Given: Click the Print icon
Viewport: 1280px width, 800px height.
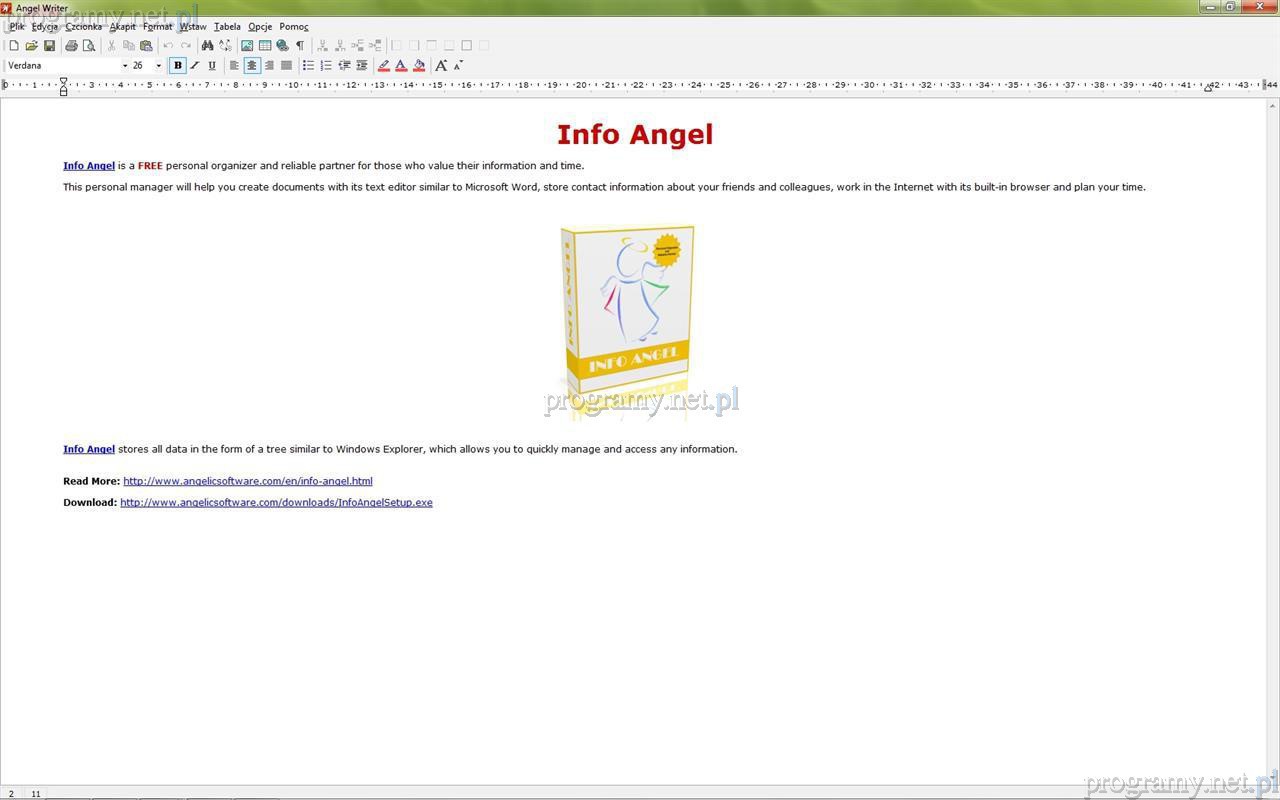Looking at the screenshot, I should [71, 46].
